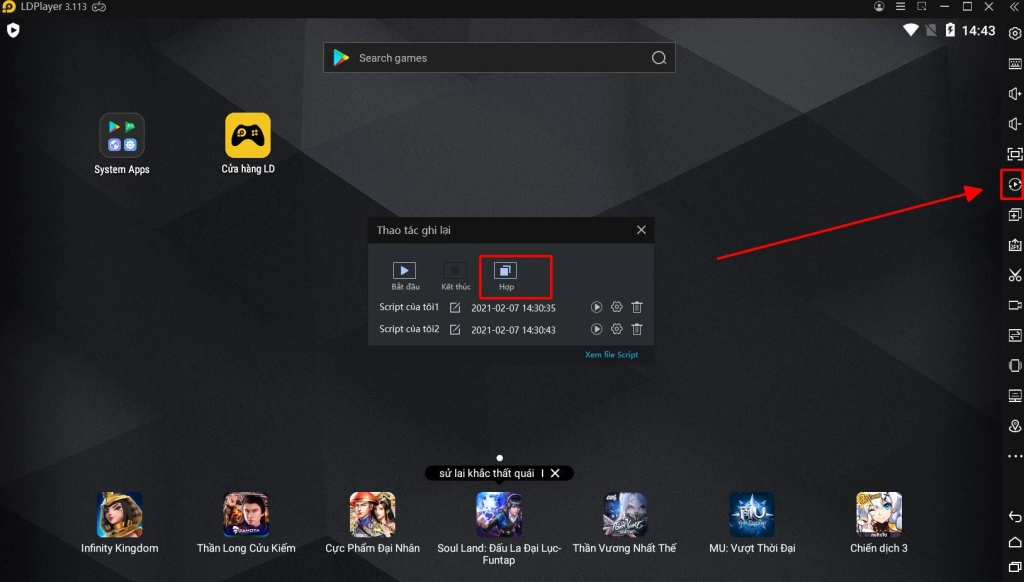Delete the Script của tôi2 entry
Viewport: 1024px width, 582px height.
pos(637,329)
